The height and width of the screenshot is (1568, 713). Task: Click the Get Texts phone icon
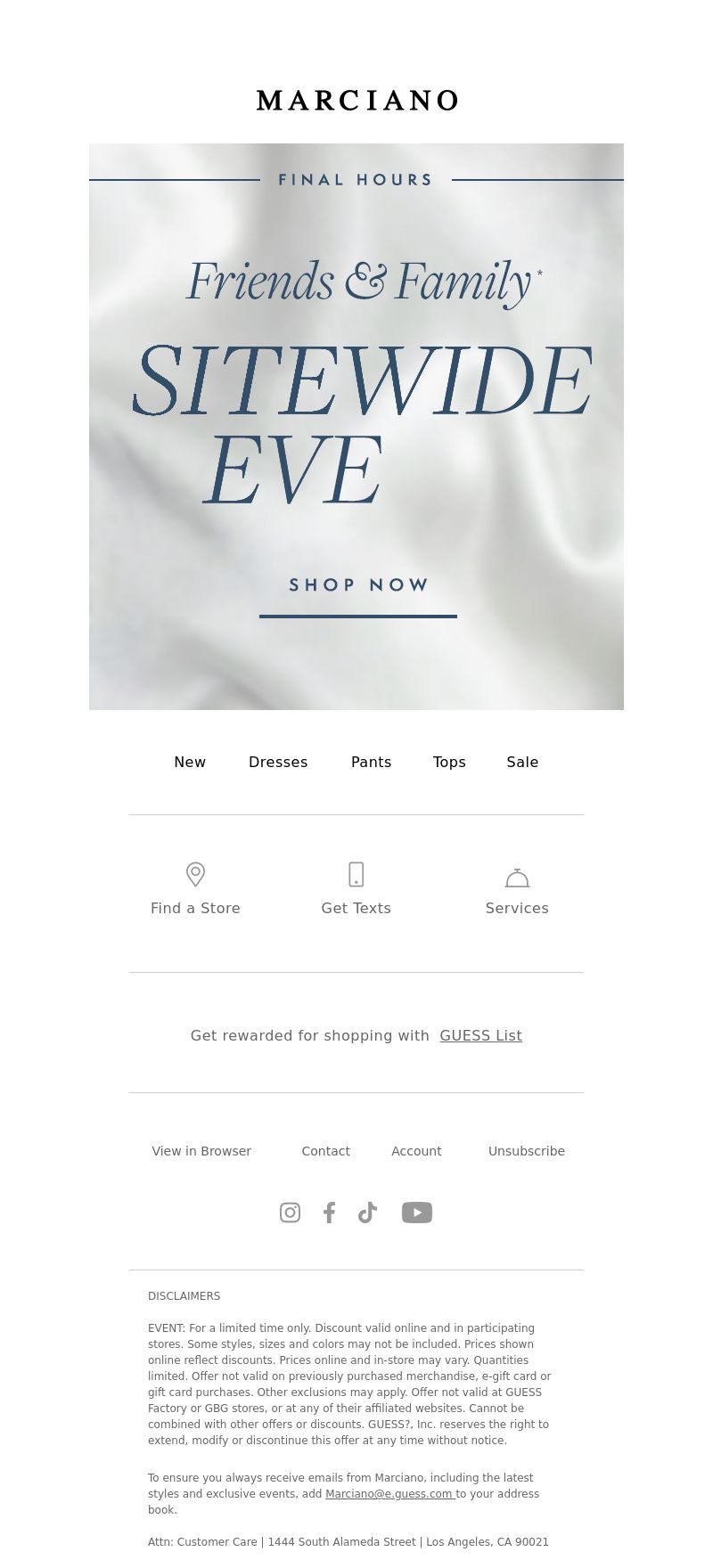356,874
